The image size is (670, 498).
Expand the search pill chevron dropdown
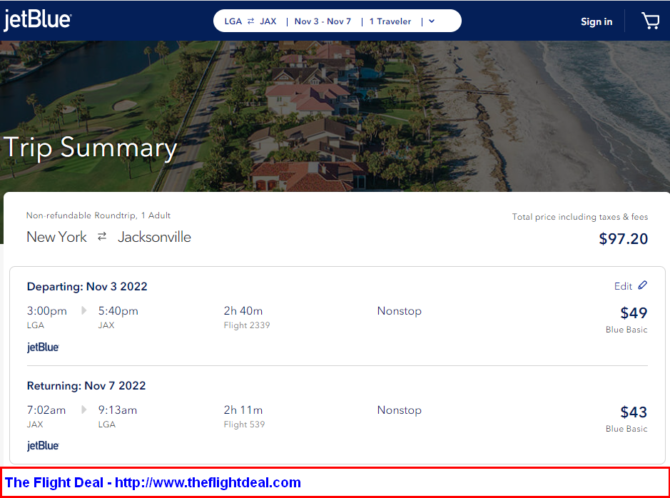click(432, 21)
